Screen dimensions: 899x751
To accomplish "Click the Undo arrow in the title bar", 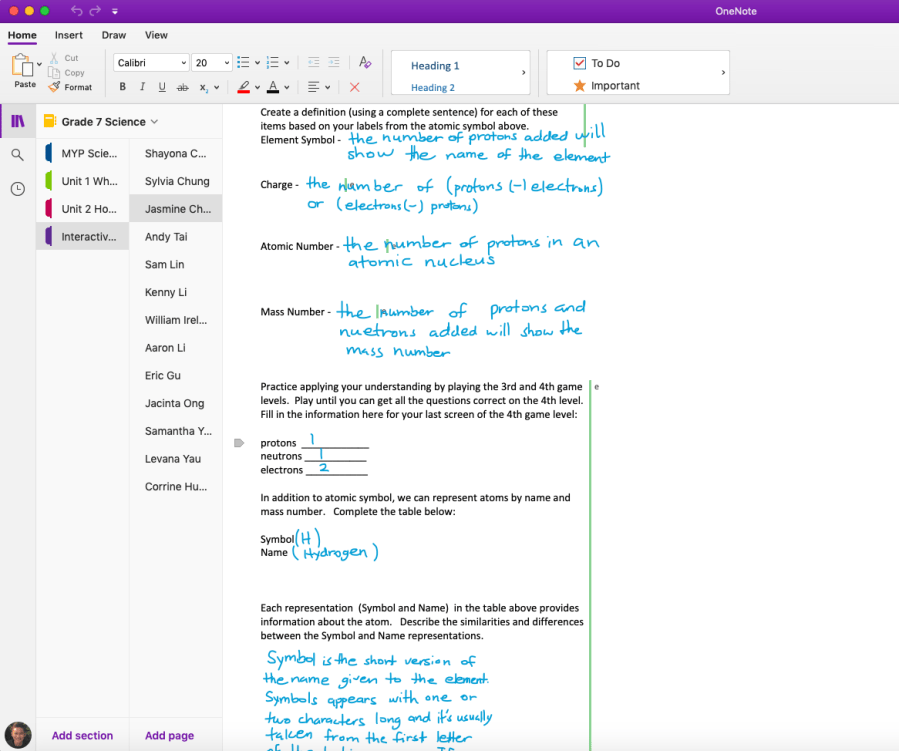I will pos(78,11).
